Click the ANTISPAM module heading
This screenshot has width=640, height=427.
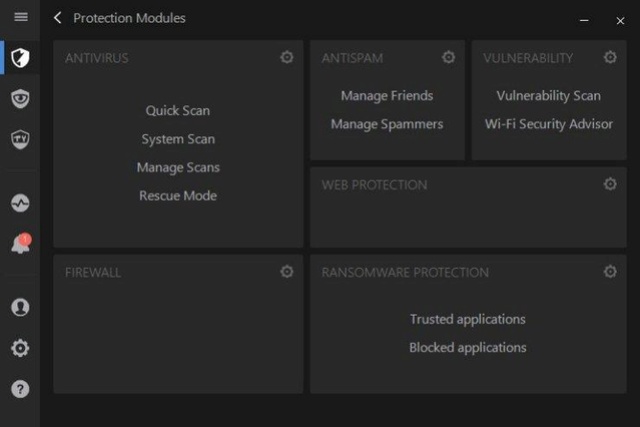coord(352,58)
